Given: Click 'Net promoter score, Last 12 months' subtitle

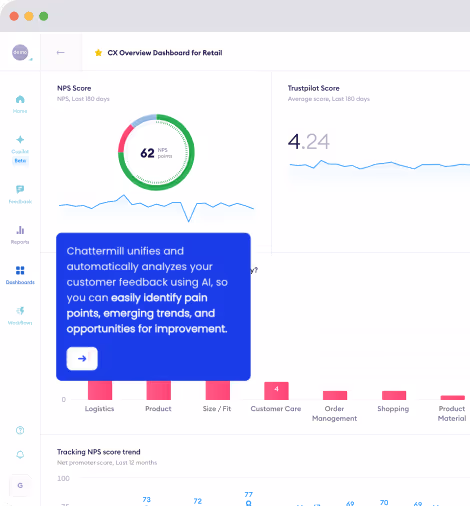Looking at the screenshot, I should click(107, 463).
